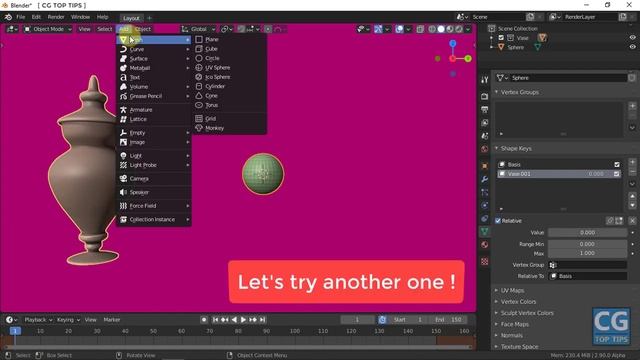Viewport: 640px width, 360px height.
Task: Click the blue Z axis gizmo
Action: click(x=453, y=43)
